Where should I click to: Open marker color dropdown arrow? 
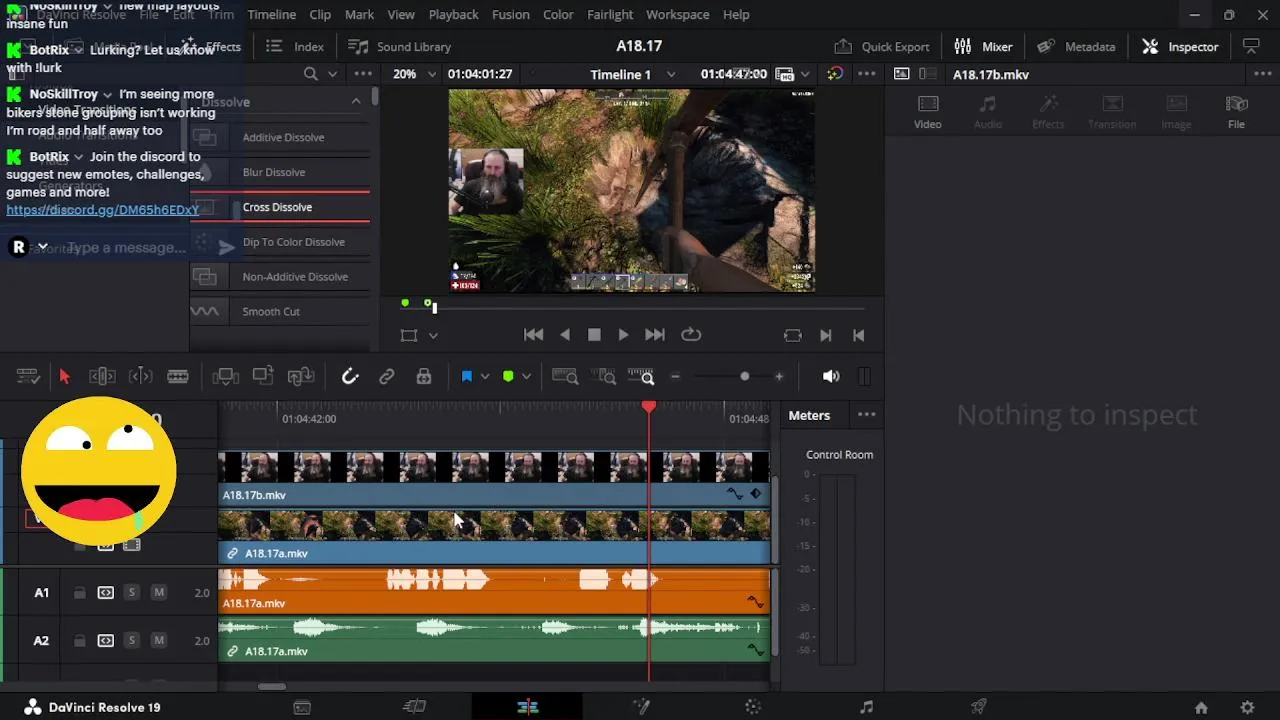(526, 376)
